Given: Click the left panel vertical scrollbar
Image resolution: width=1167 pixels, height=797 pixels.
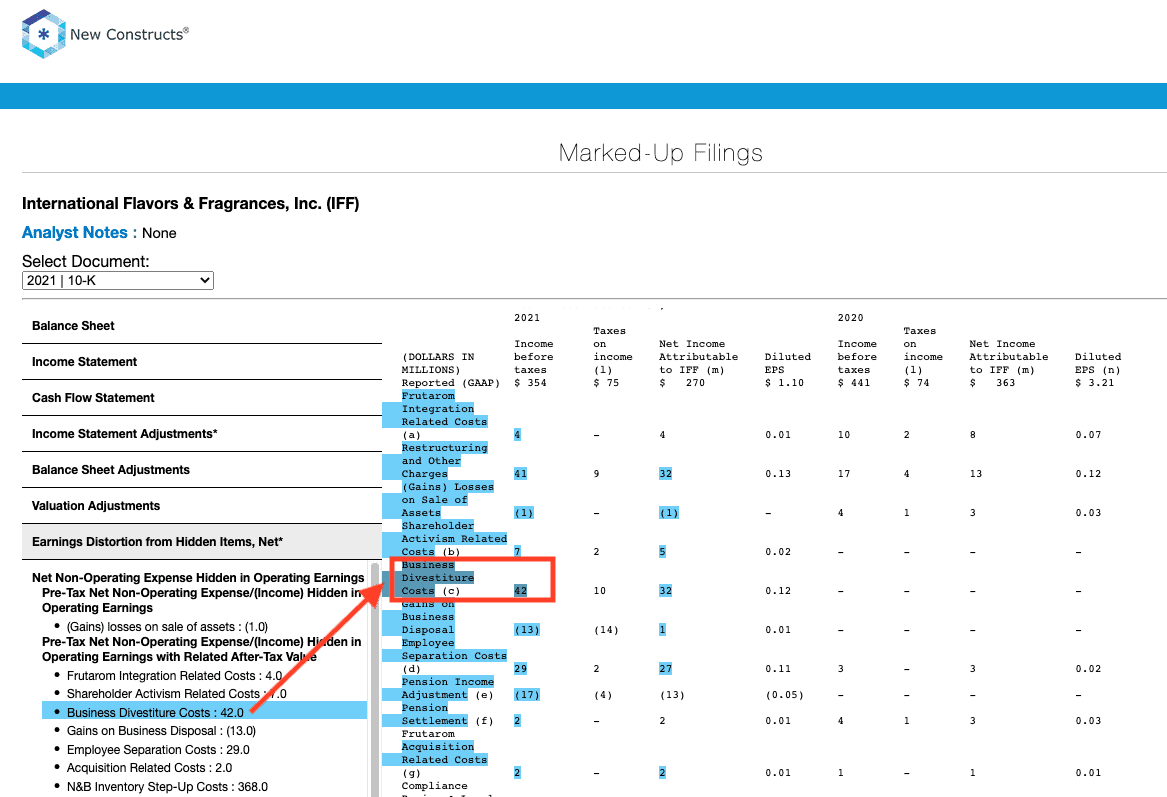Looking at the screenshot, I should coord(375,679).
